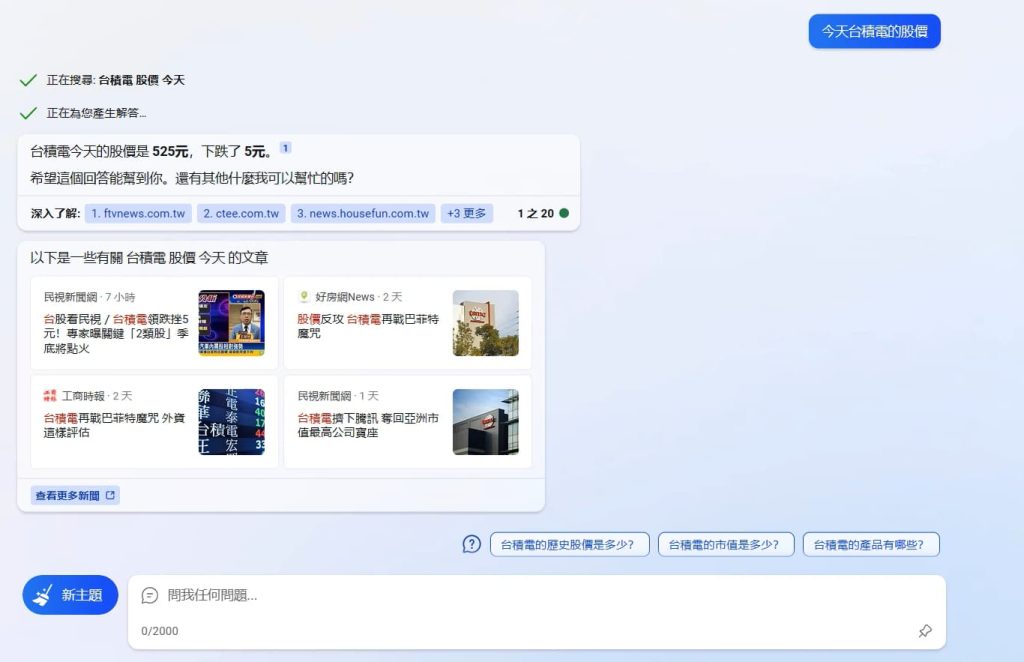Click the pin icon in input box
This screenshot has width=1024, height=662.
(925, 631)
